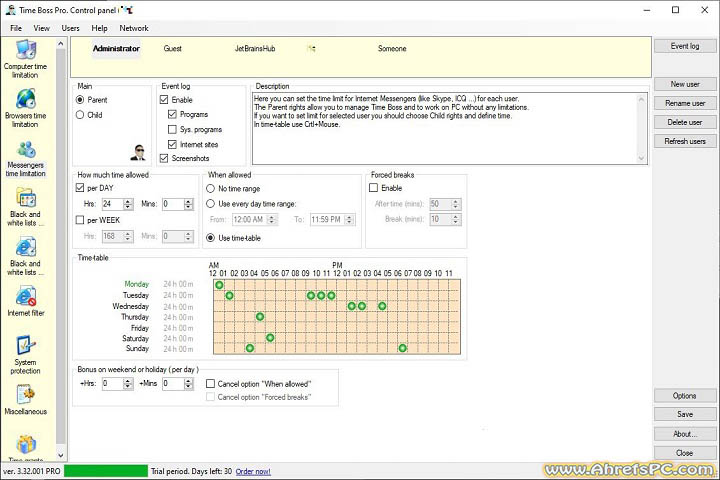Open System protection section icon

(x=26, y=345)
